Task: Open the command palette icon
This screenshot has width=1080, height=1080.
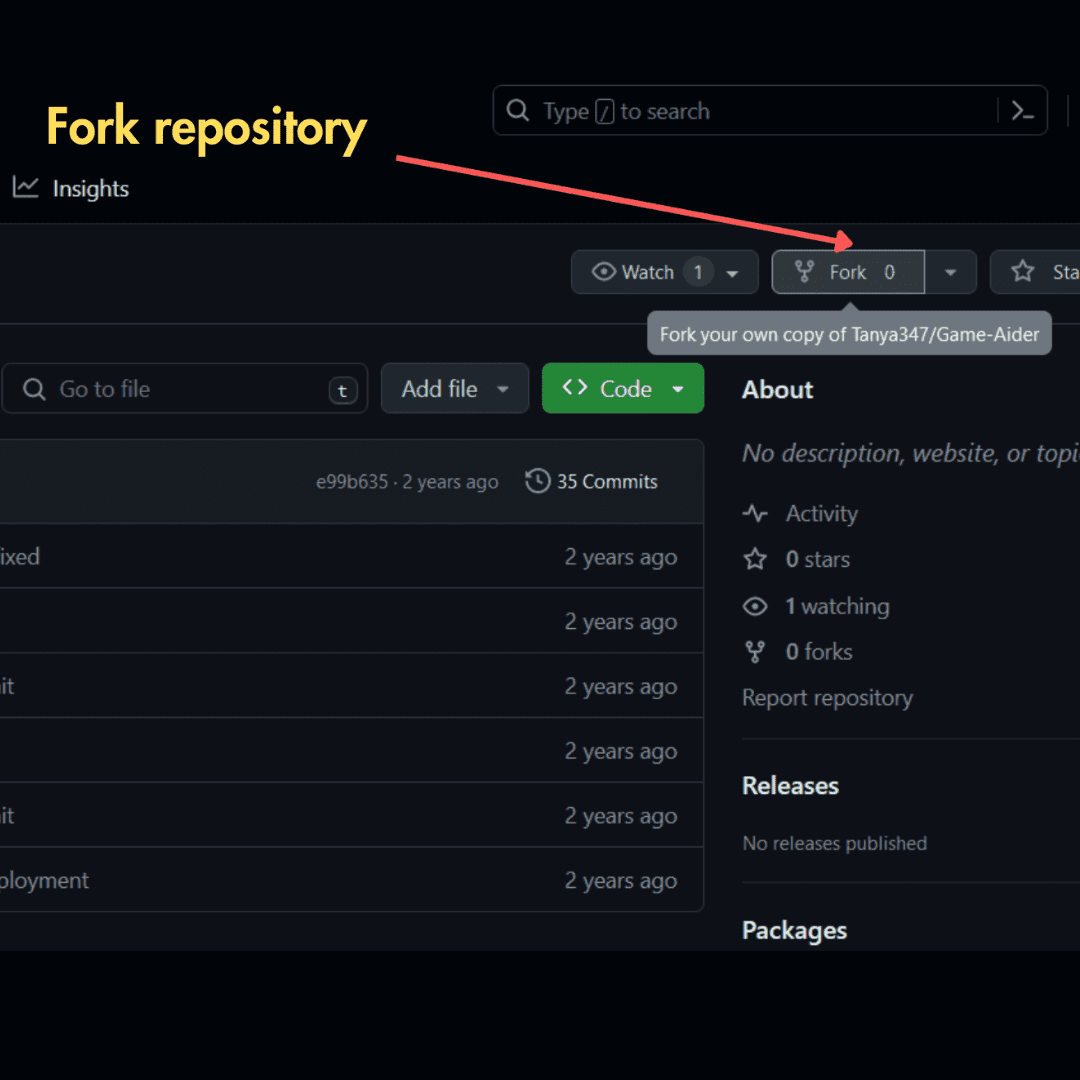Action: pyautogui.click(x=1022, y=111)
